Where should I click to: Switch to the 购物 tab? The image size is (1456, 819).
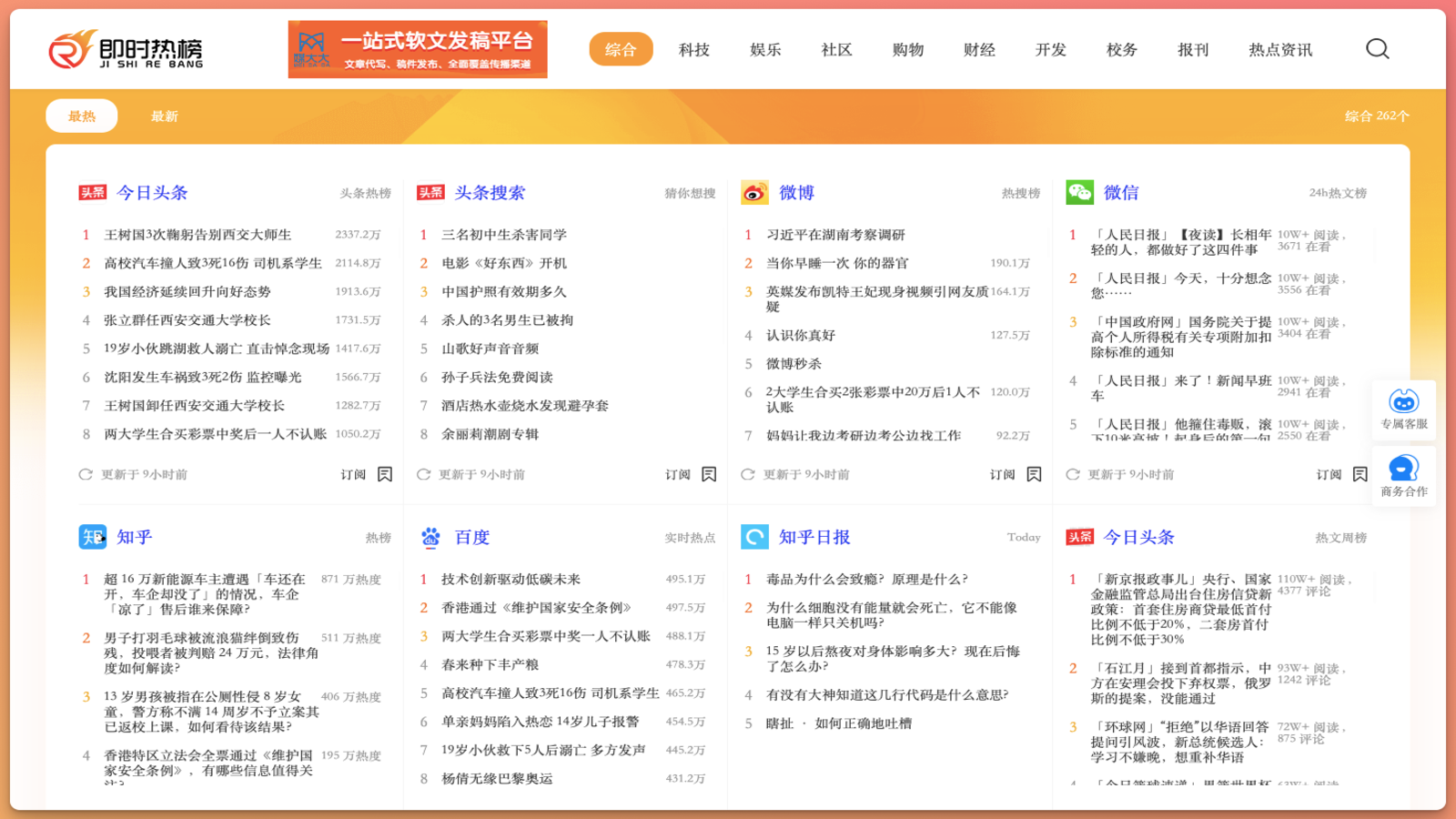(907, 49)
